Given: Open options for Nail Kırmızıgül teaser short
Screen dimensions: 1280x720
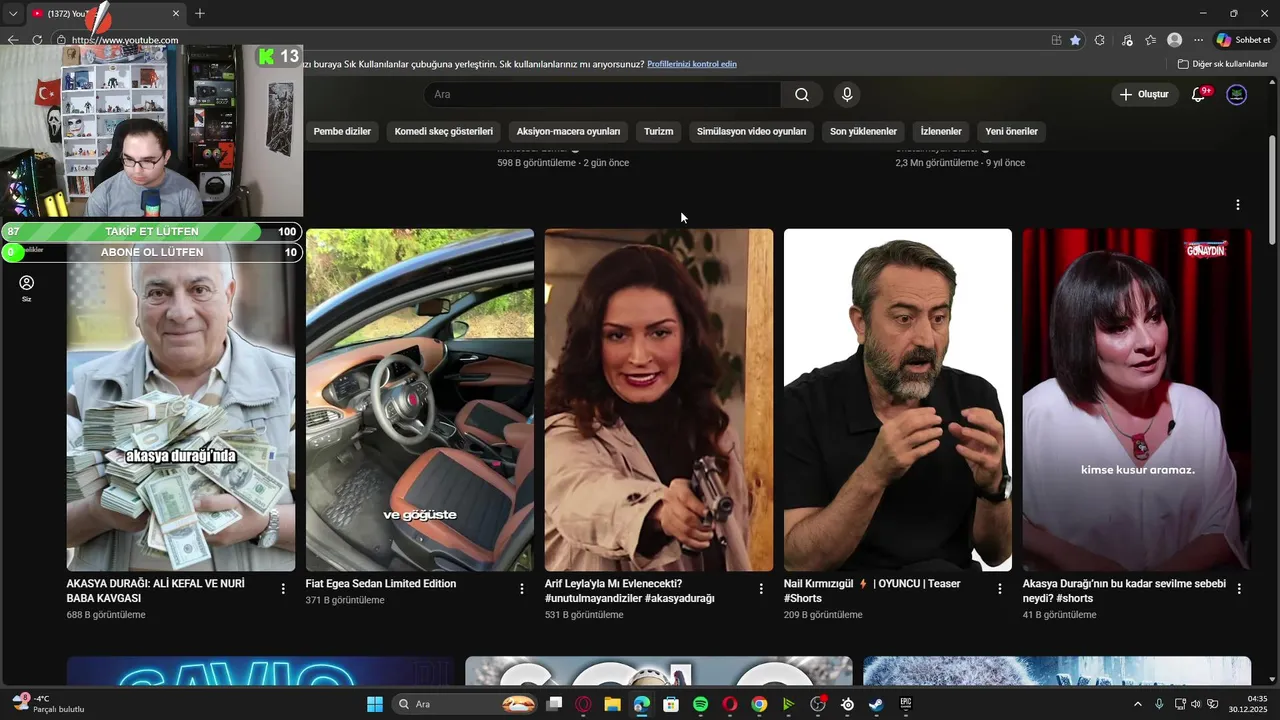Looking at the screenshot, I should click(999, 589).
